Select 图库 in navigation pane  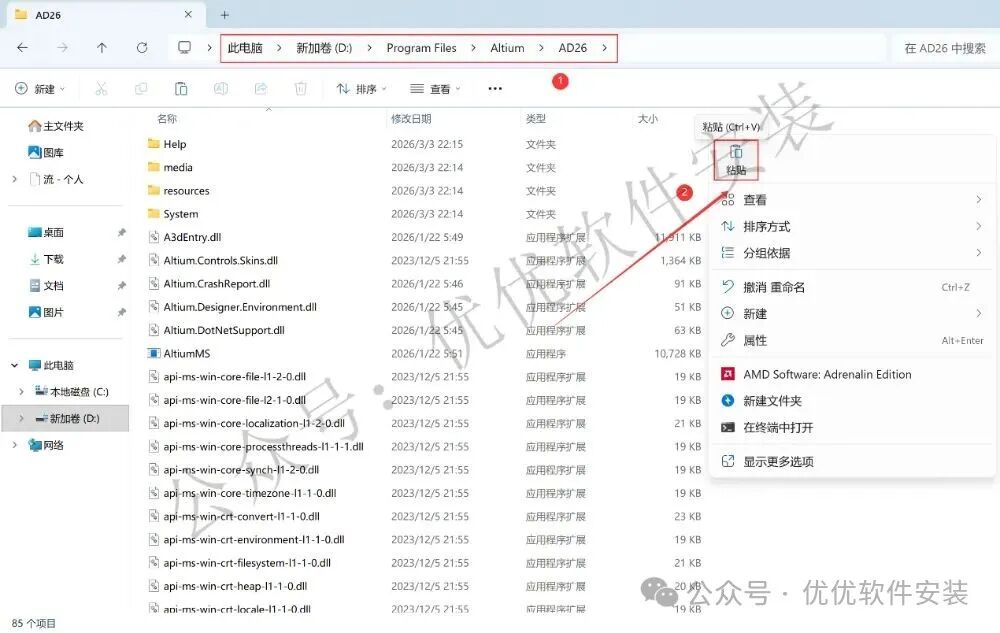(x=46, y=152)
